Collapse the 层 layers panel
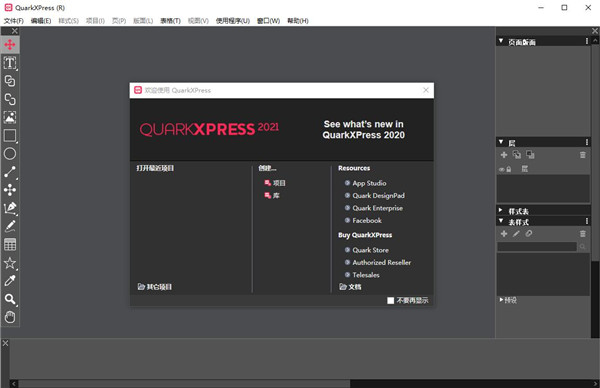Screen dimensions: 600x388 point(501,142)
